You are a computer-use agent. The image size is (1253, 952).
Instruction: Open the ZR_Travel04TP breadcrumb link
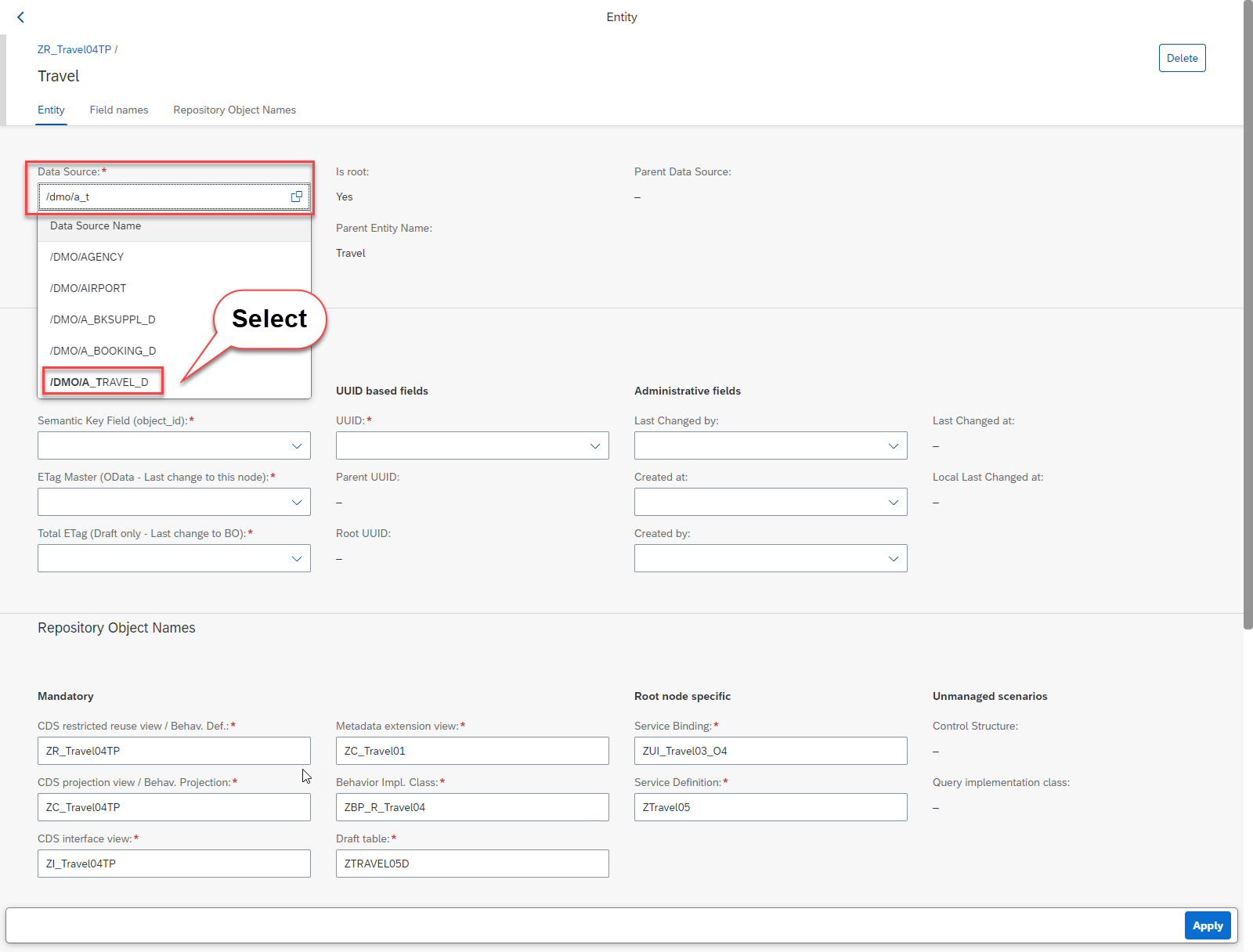(74, 49)
